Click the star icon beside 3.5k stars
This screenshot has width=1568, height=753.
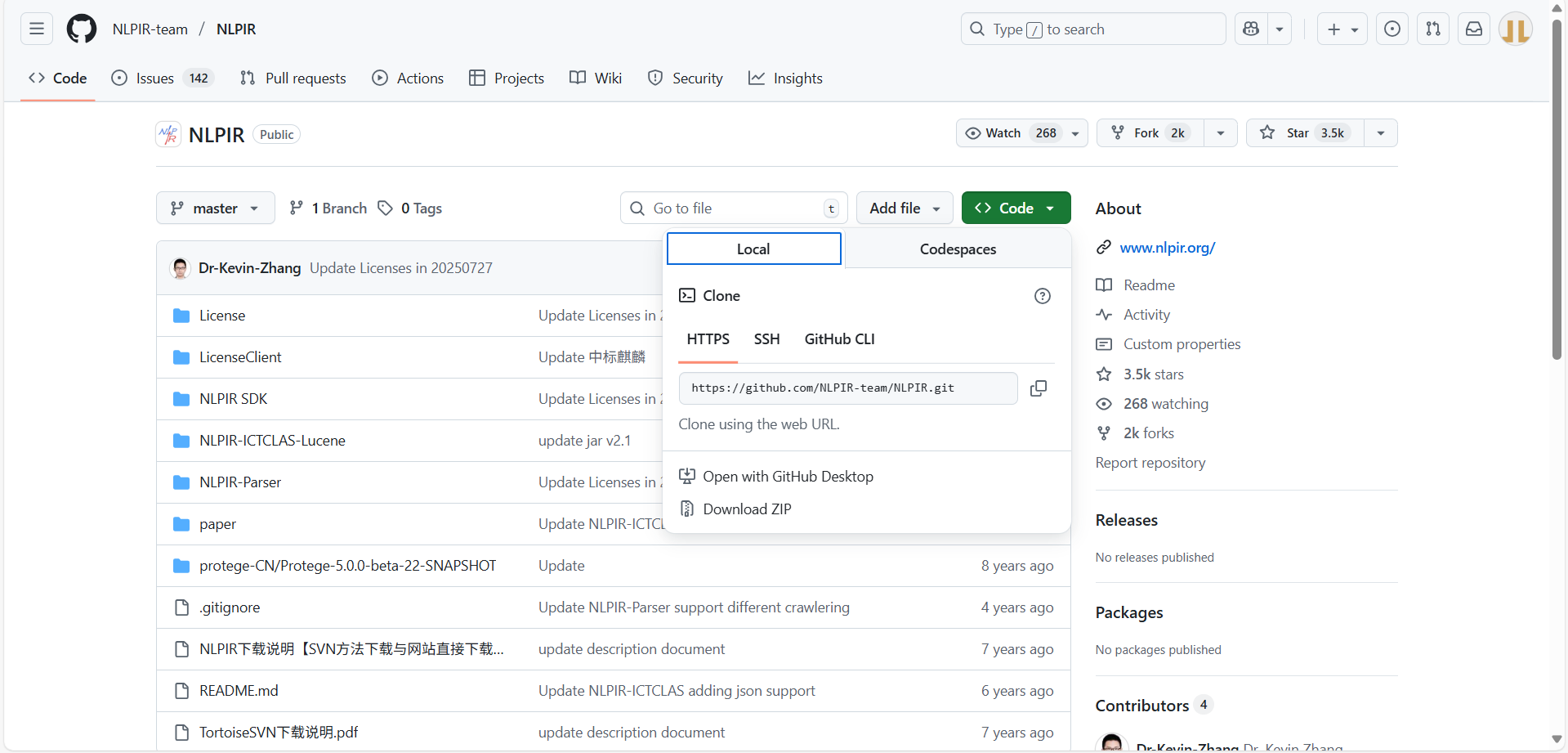point(1104,374)
